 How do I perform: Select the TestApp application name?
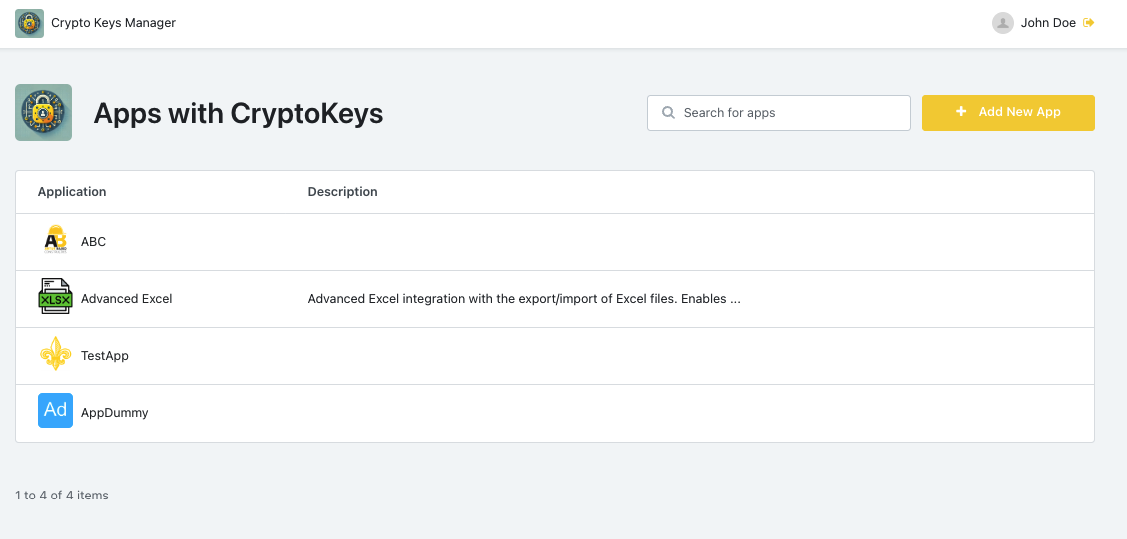click(x=105, y=355)
